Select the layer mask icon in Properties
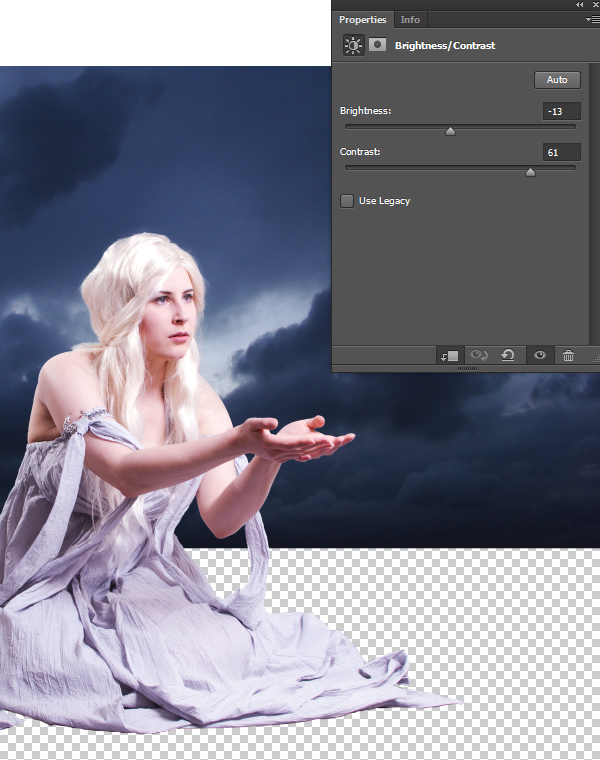 coord(377,45)
